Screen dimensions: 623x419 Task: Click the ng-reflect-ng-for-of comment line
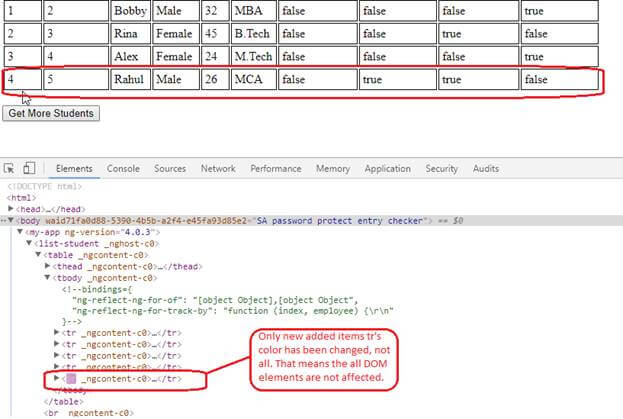point(215,300)
